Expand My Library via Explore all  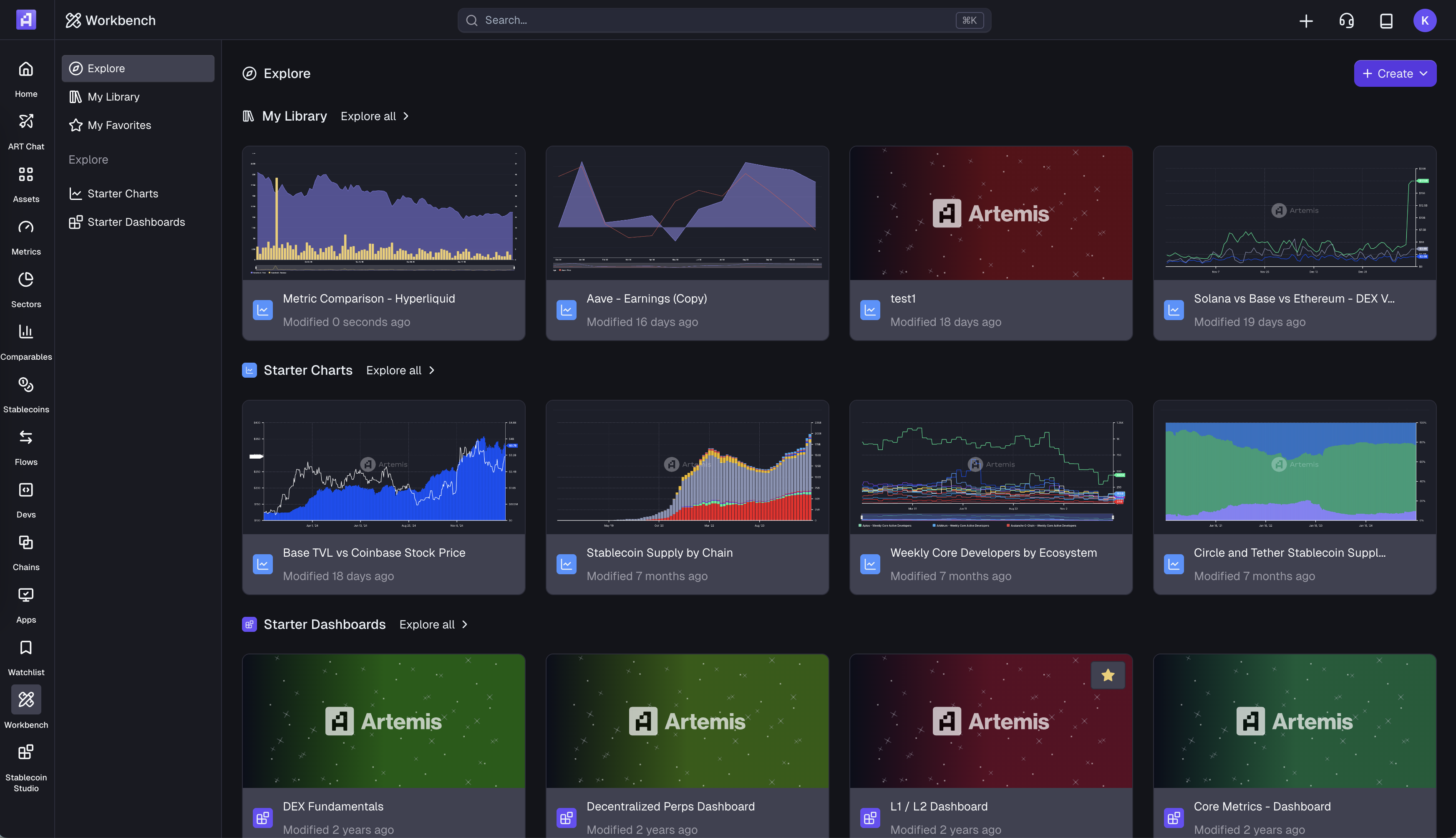click(375, 116)
